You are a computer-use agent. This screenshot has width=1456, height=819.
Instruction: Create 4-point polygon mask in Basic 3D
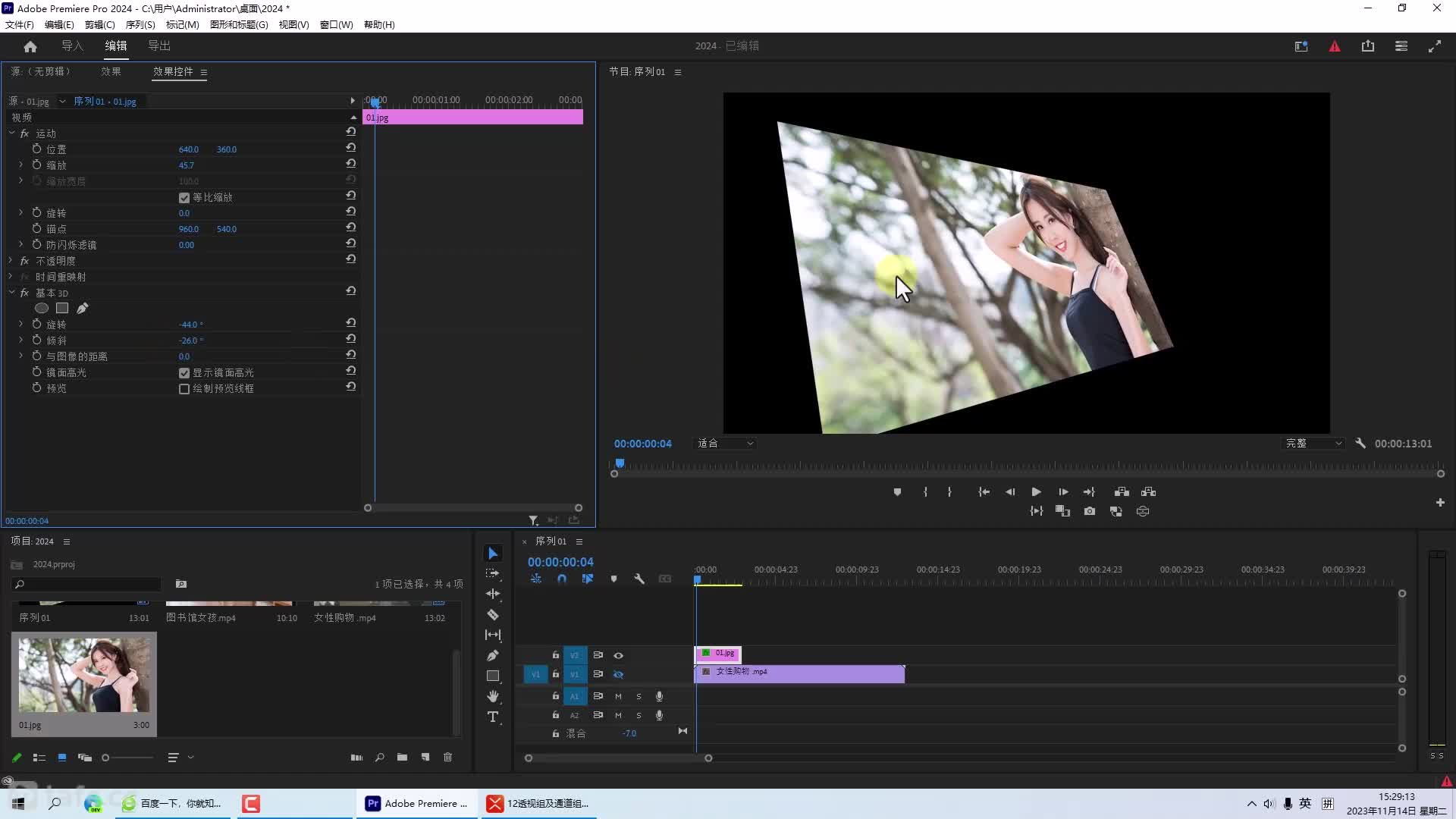62,308
